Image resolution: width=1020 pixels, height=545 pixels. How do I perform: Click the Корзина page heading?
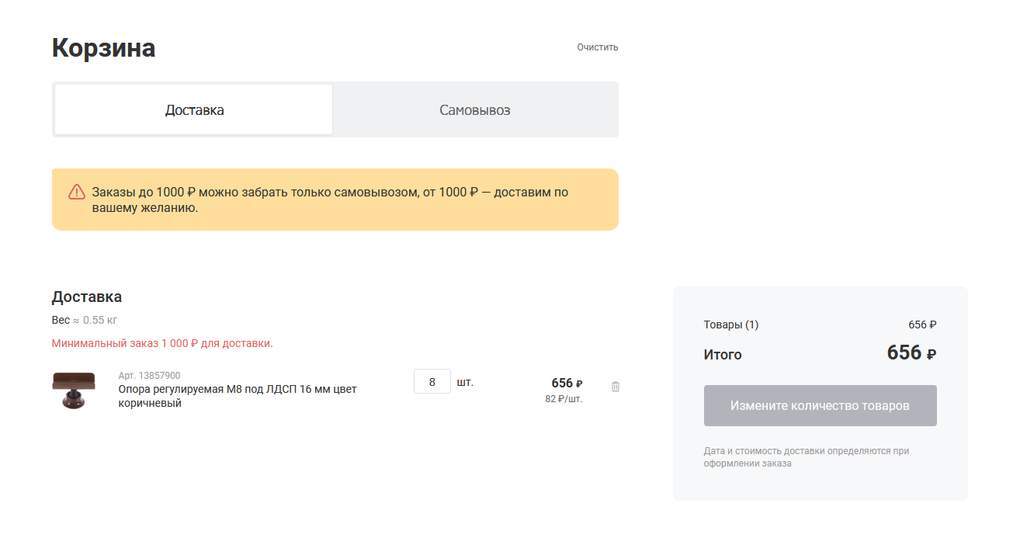pyautogui.click(x=103, y=48)
